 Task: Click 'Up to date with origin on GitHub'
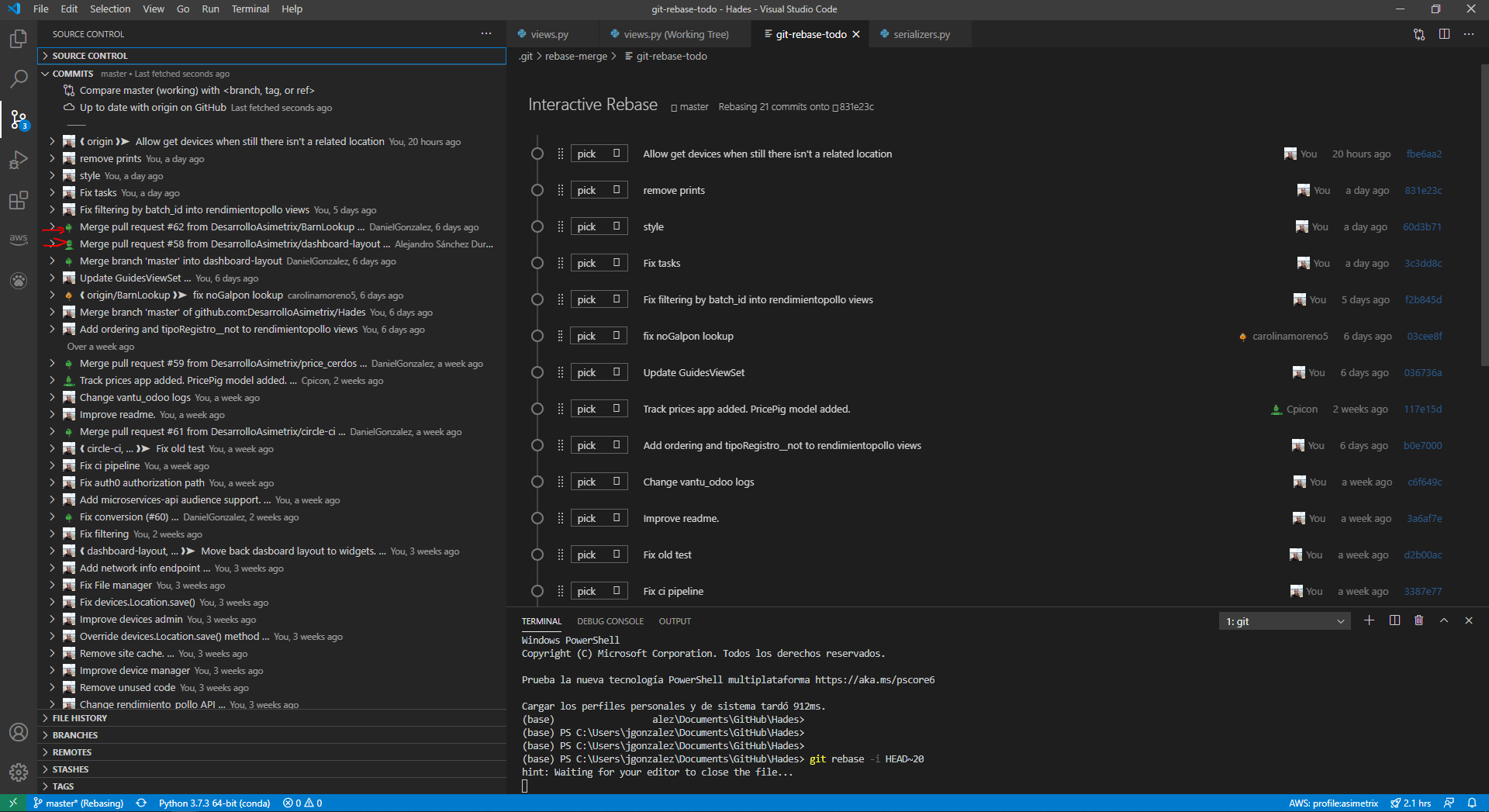(153, 107)
